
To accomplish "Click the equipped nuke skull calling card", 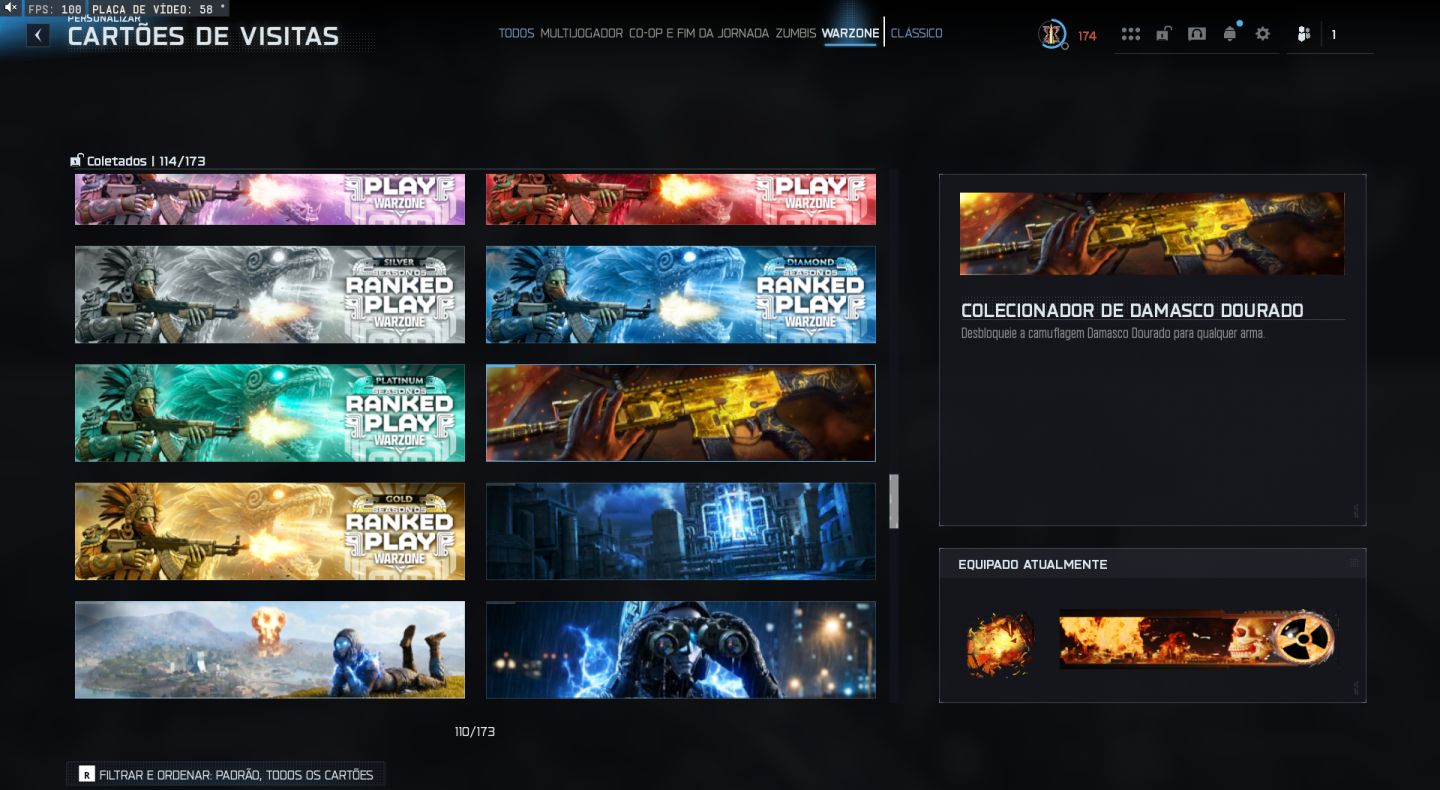I will (1197, 640).
